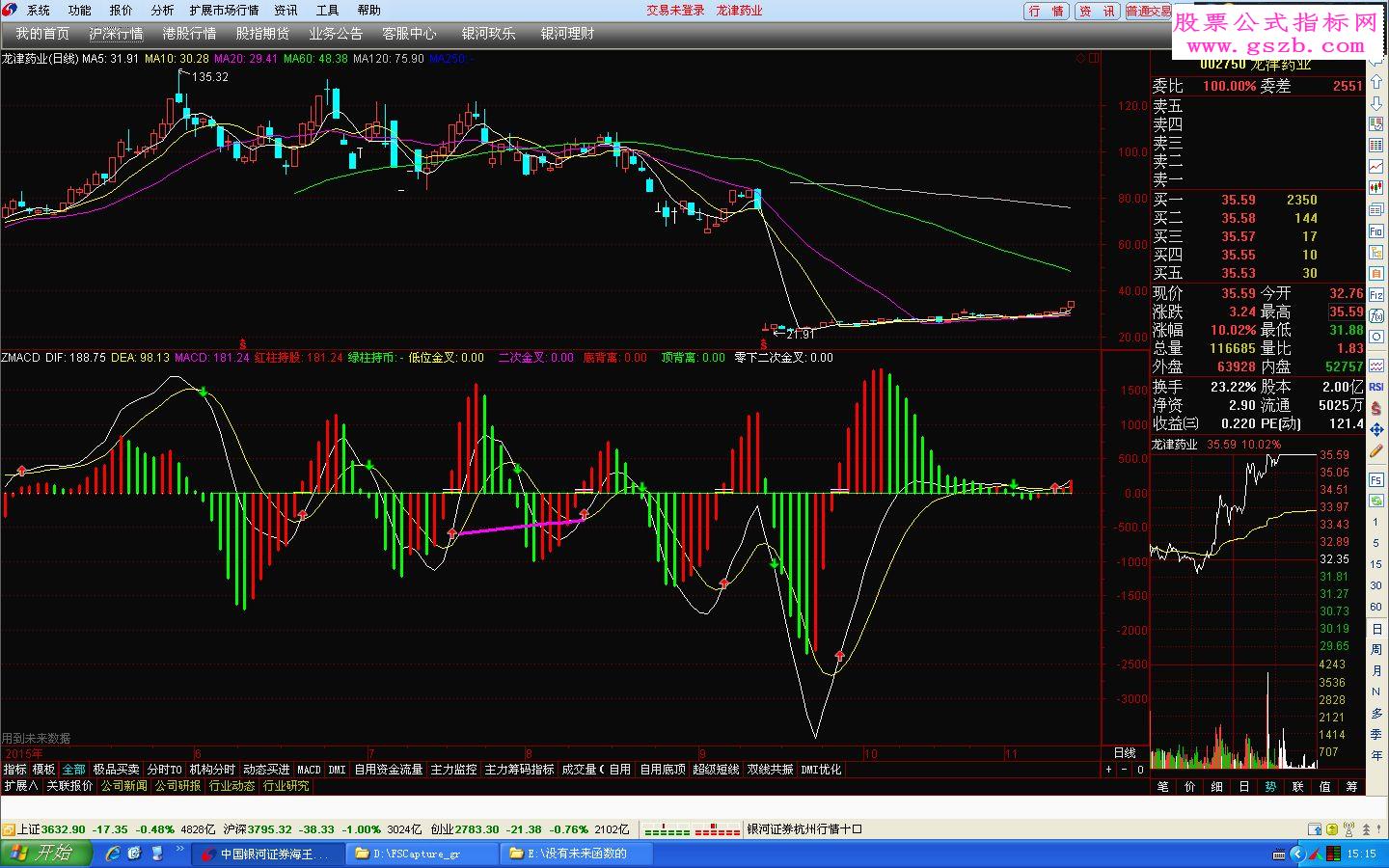
Task: Open the 报价 menu
Action: click(122, 11)
